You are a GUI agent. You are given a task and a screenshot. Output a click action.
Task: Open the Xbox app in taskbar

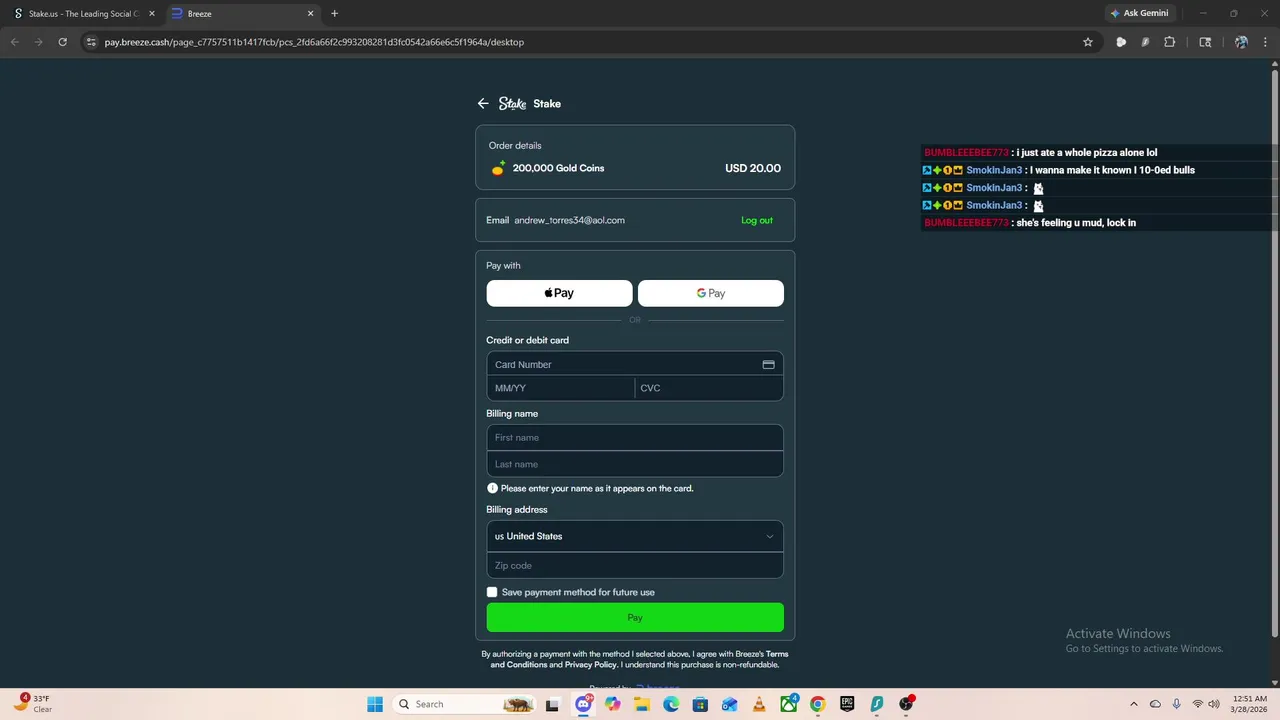(789, 704)
